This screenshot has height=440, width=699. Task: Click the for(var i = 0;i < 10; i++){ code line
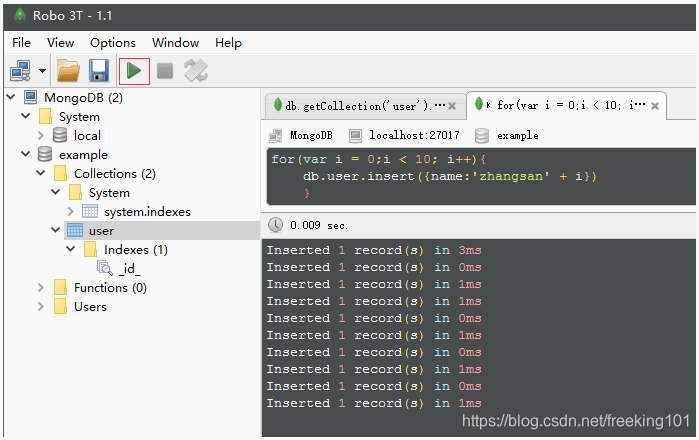pos(379,159)
